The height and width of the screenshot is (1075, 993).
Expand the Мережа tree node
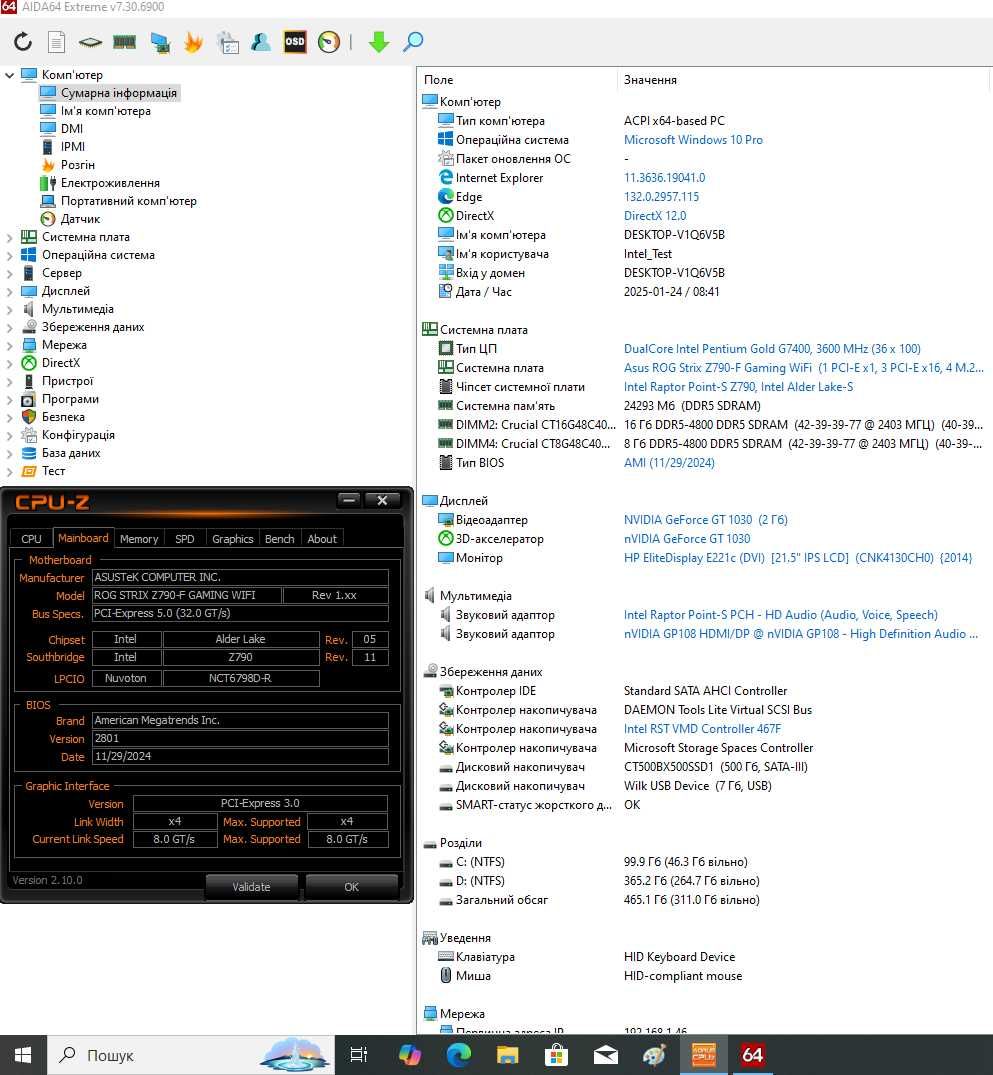tap(10, 345)
